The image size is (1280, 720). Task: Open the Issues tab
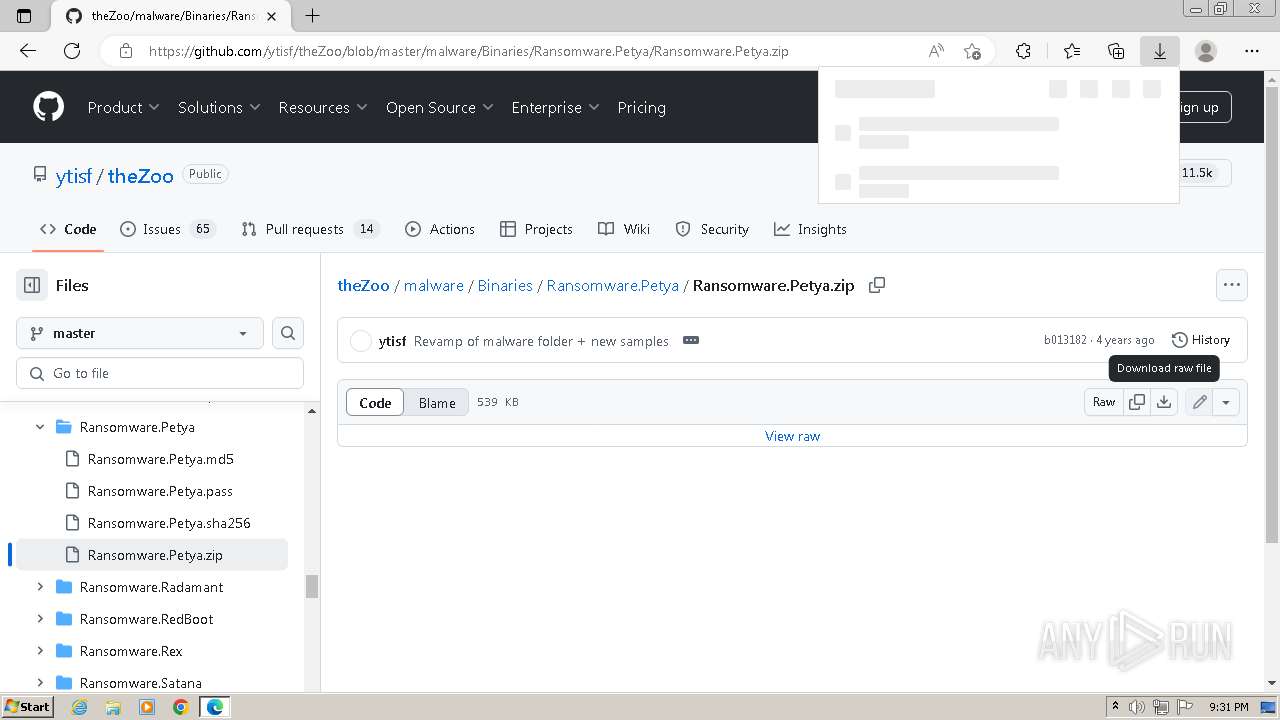point(167,229)
